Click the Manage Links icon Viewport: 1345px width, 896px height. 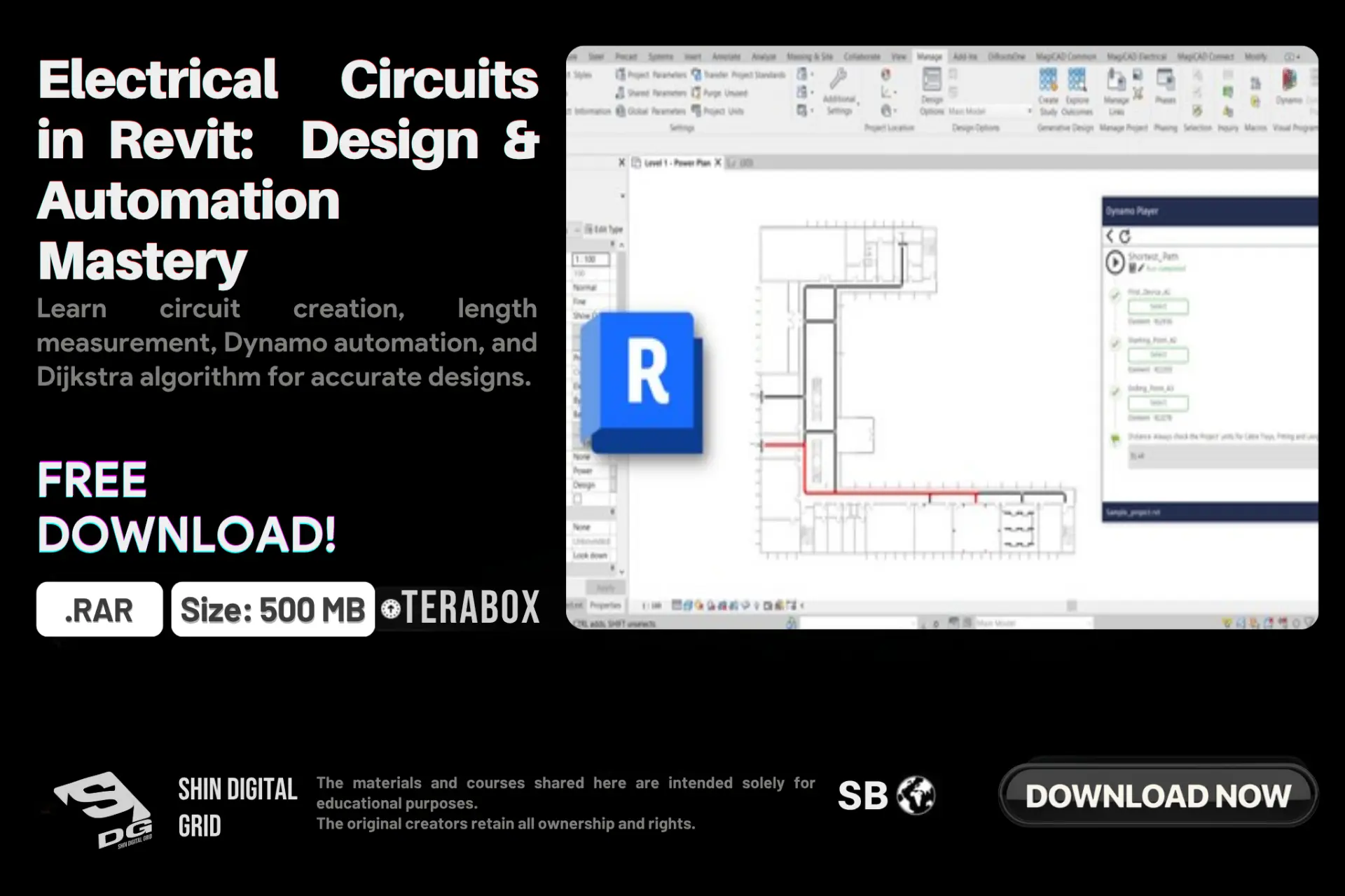pos(1116,91)
